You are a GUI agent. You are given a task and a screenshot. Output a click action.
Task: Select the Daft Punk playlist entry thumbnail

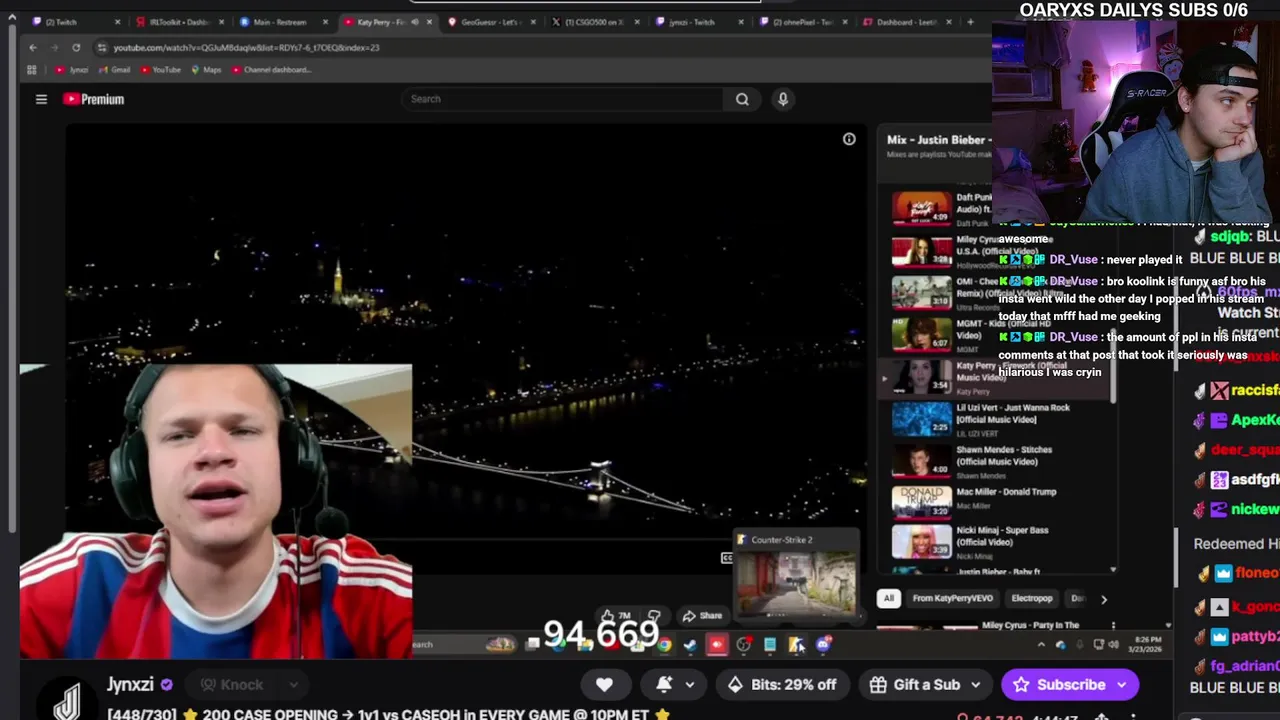[921, 207]
